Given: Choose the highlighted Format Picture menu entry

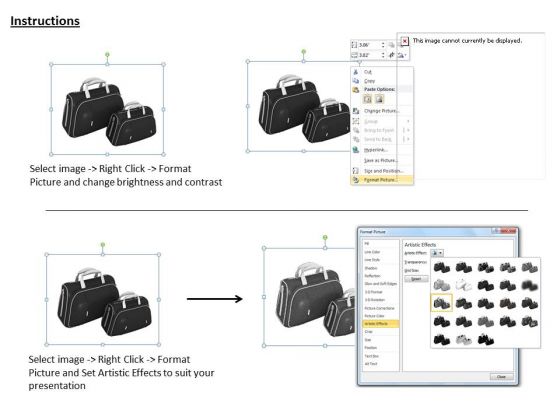Looking at the screenshot, I should tap(382, 180).
